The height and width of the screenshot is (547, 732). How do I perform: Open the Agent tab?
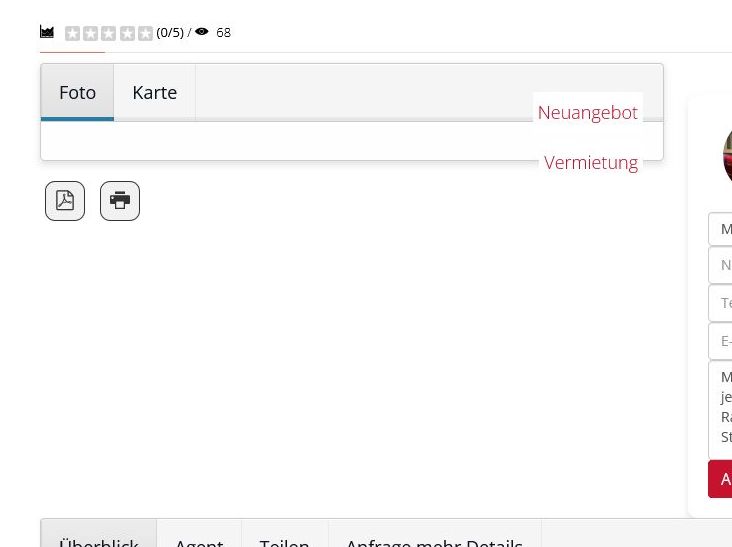(199, 539)
